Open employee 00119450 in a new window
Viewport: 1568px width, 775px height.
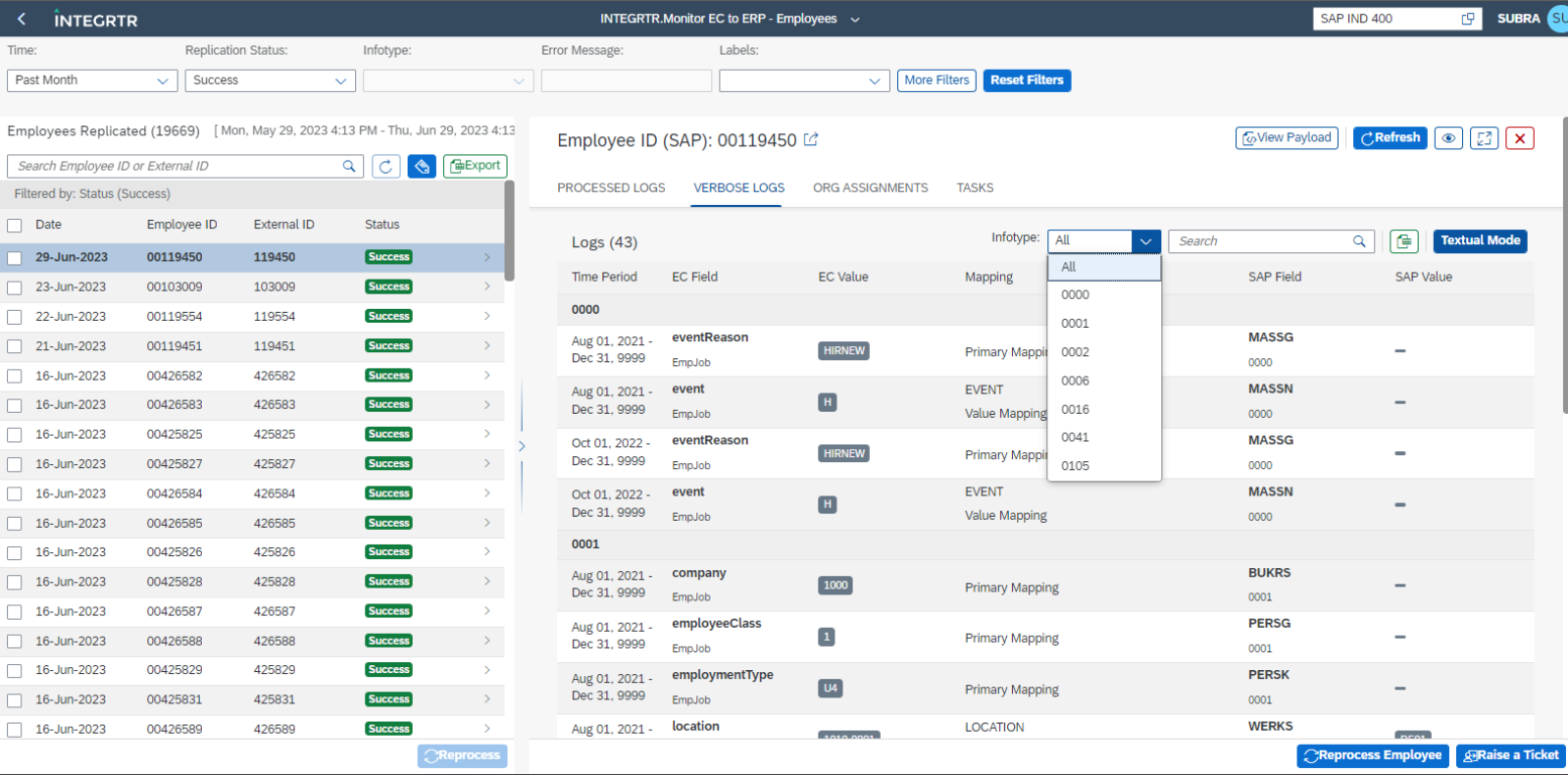[811, 139]
